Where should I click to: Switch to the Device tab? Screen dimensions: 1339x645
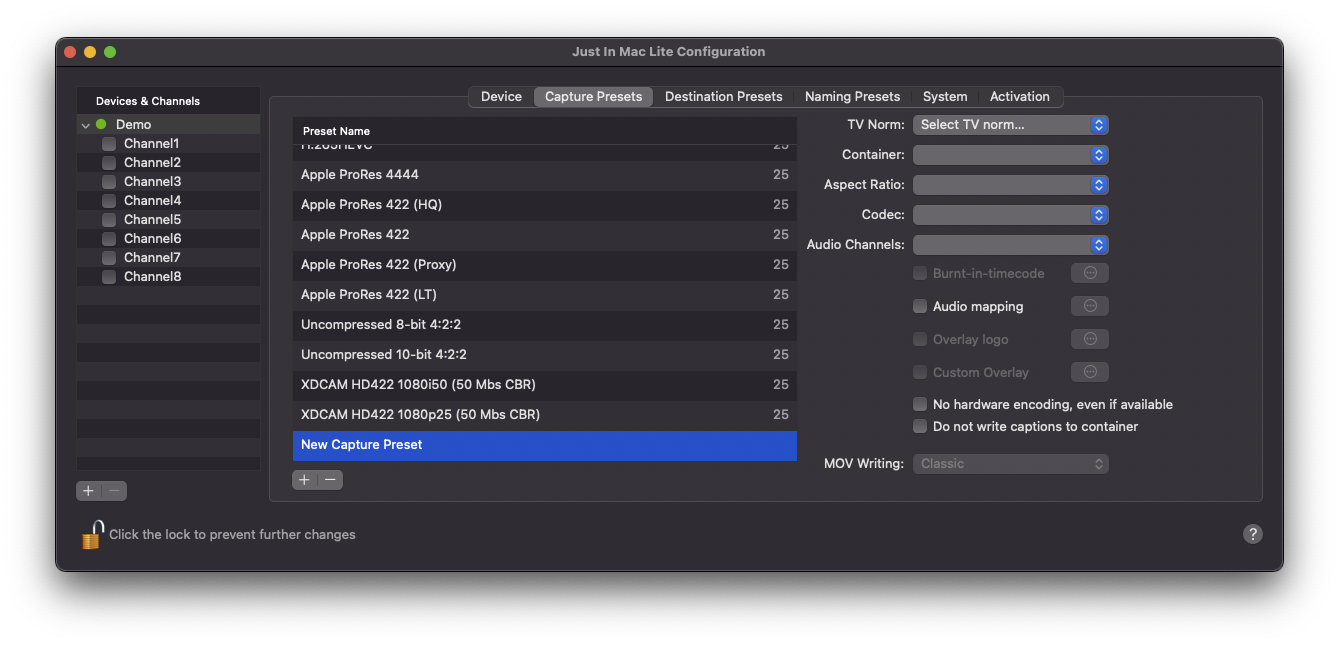pyautogui.click(x=501, y=97)
